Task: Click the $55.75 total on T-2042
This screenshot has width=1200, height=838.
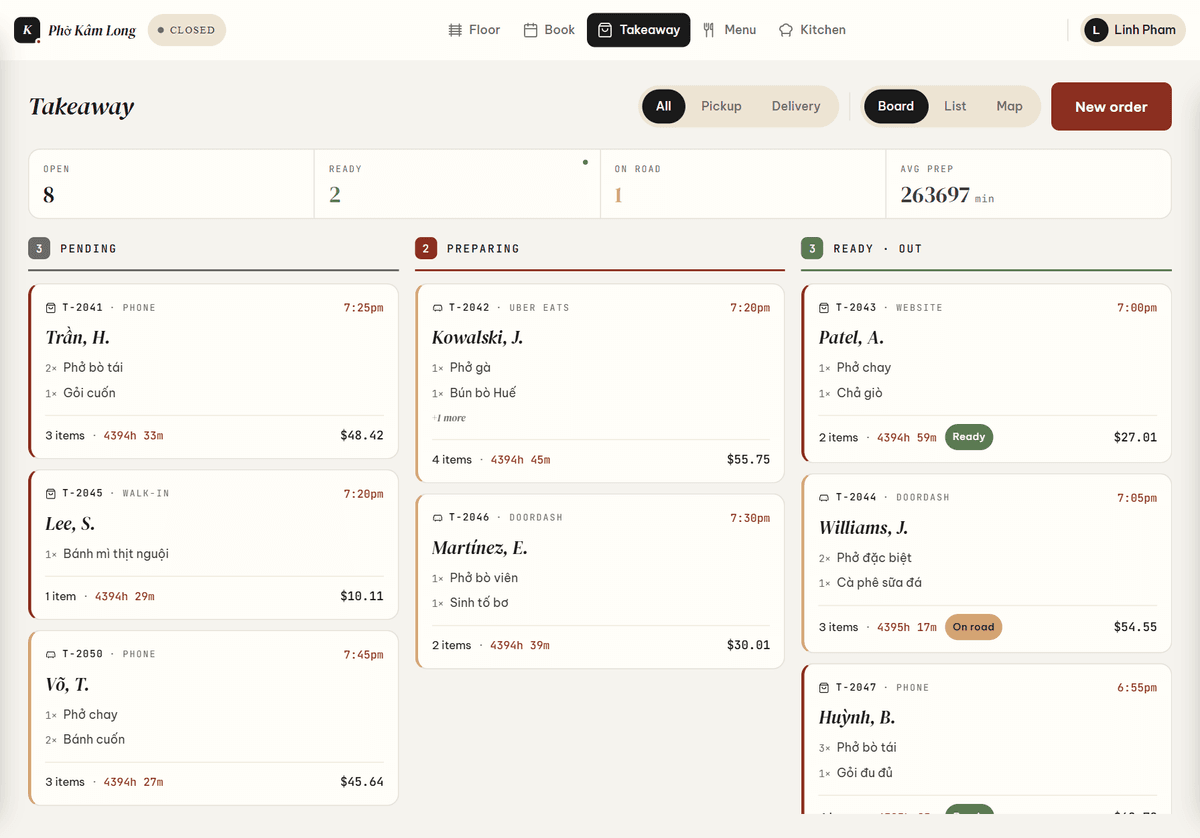Action: (x=748, y=460)
